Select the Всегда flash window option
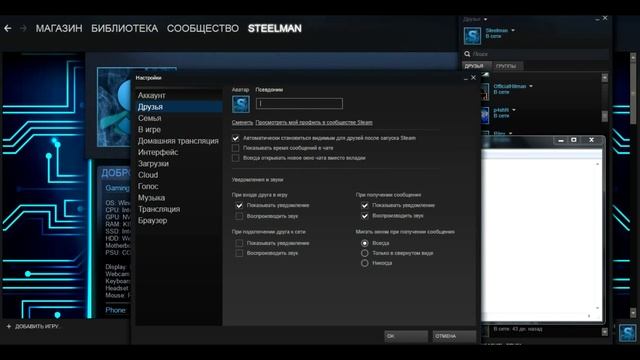This screenshot has width=640, height=360. (364, 243)
